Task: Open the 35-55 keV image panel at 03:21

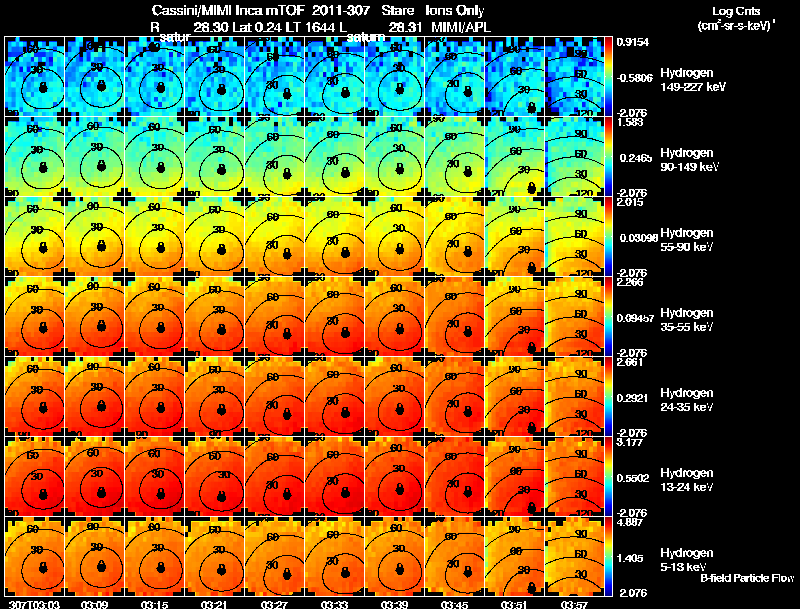Action: (215, 317)
